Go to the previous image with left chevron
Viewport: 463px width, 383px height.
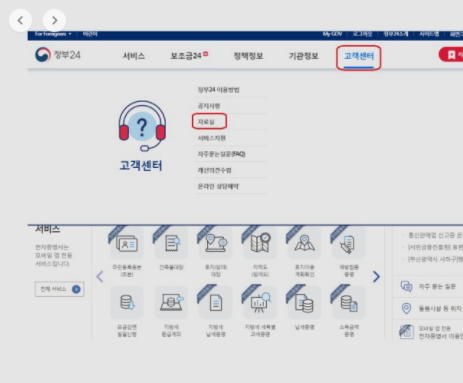pyautogui.click(x=20, y=20)
